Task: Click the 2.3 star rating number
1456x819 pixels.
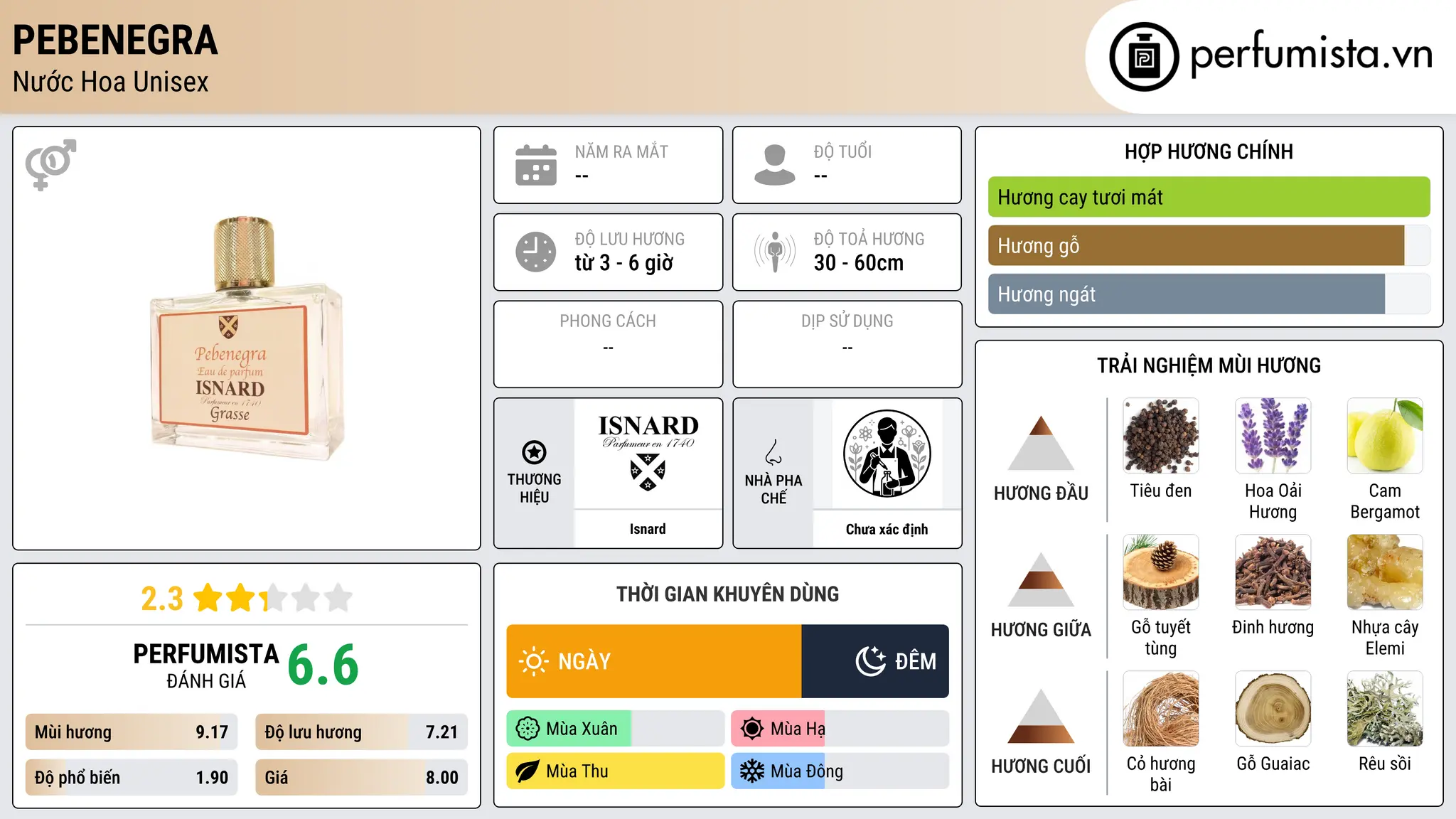Action: (x=162, y=599)
